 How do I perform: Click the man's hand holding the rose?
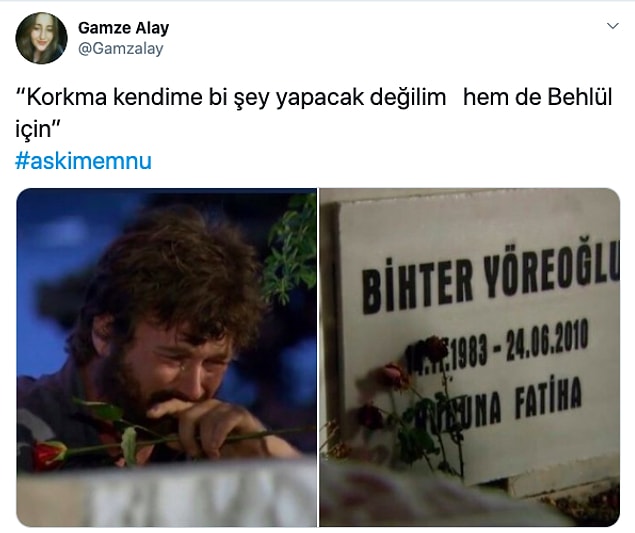coord(211,423)
